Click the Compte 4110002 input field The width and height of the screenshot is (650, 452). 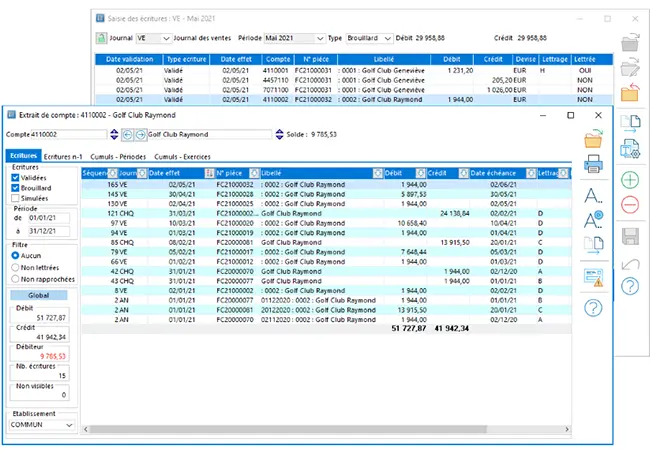click(68, 134)
